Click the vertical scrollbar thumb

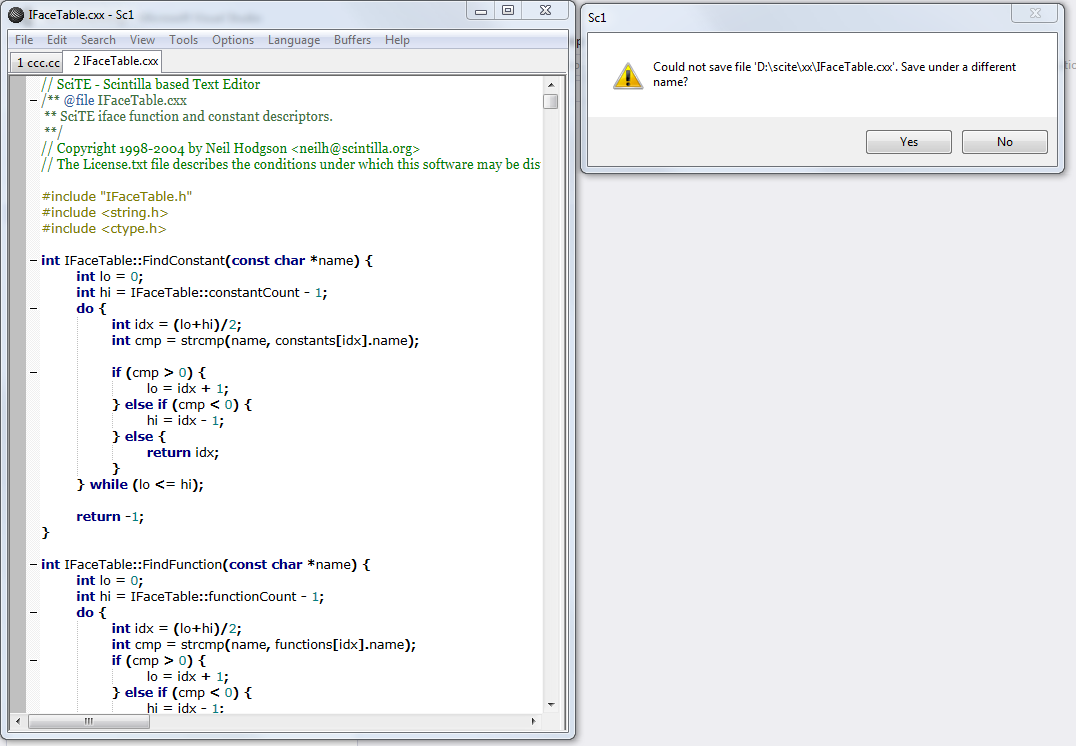(x=551, y=101)
